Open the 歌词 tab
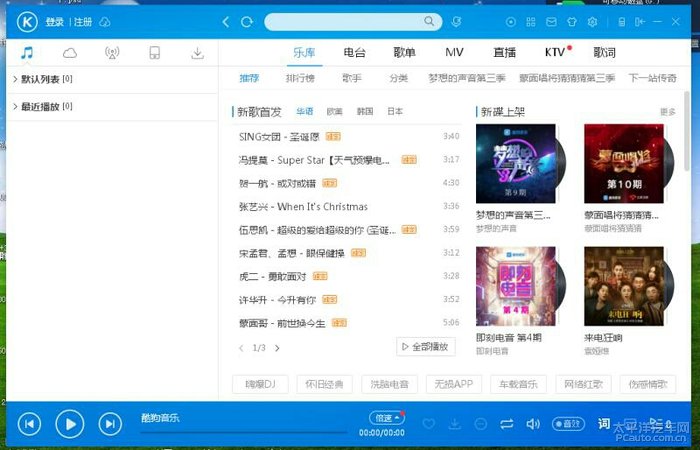 coord(604,53)
